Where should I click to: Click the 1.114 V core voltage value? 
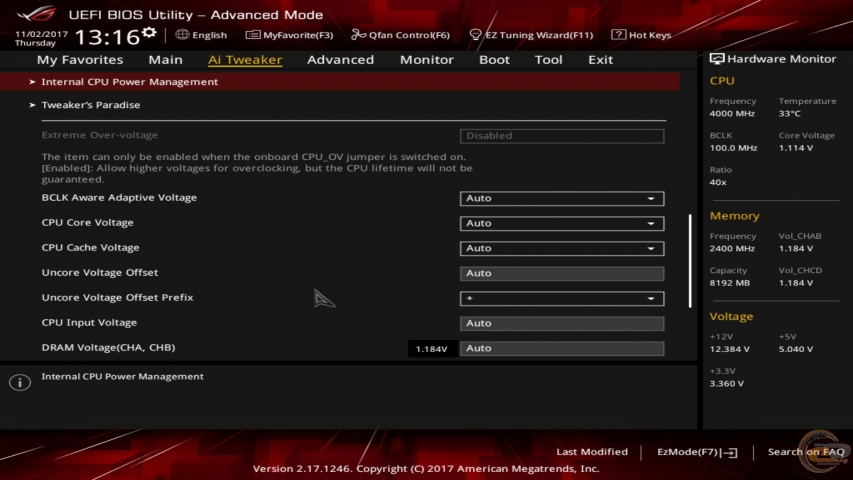pyautogui.click(x=796, y=147)
